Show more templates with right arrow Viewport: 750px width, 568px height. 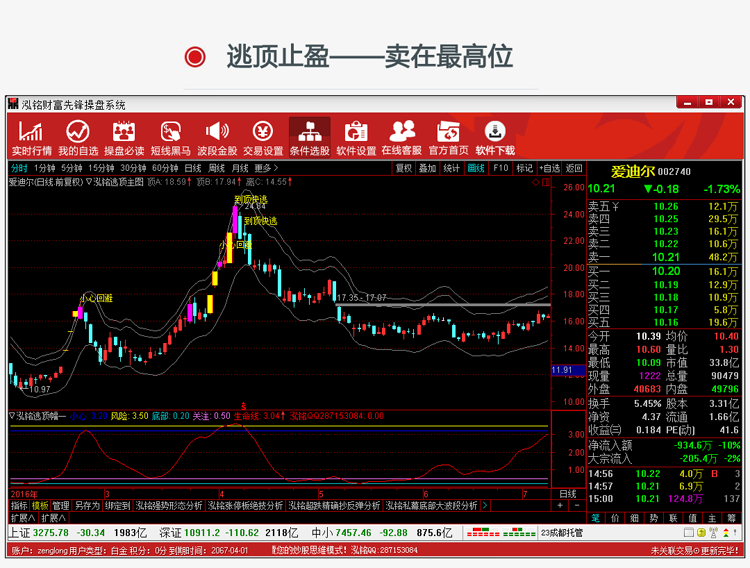click(485, 505)
